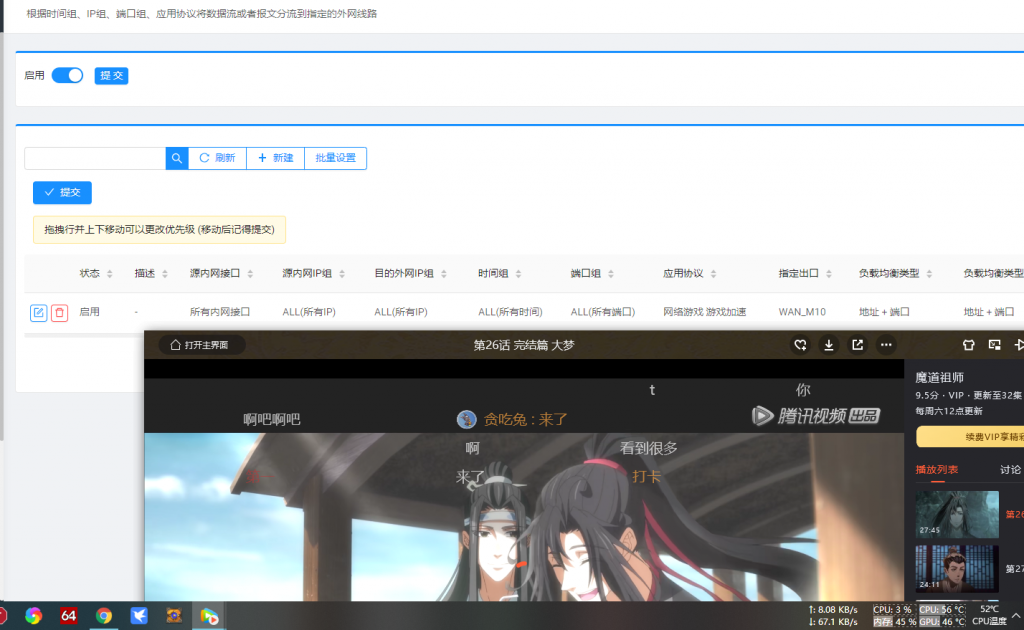Screen dimensions: 1024x630
Task: Submit changes with the blue checkmark 提交 button
Action: pos(63,193)
